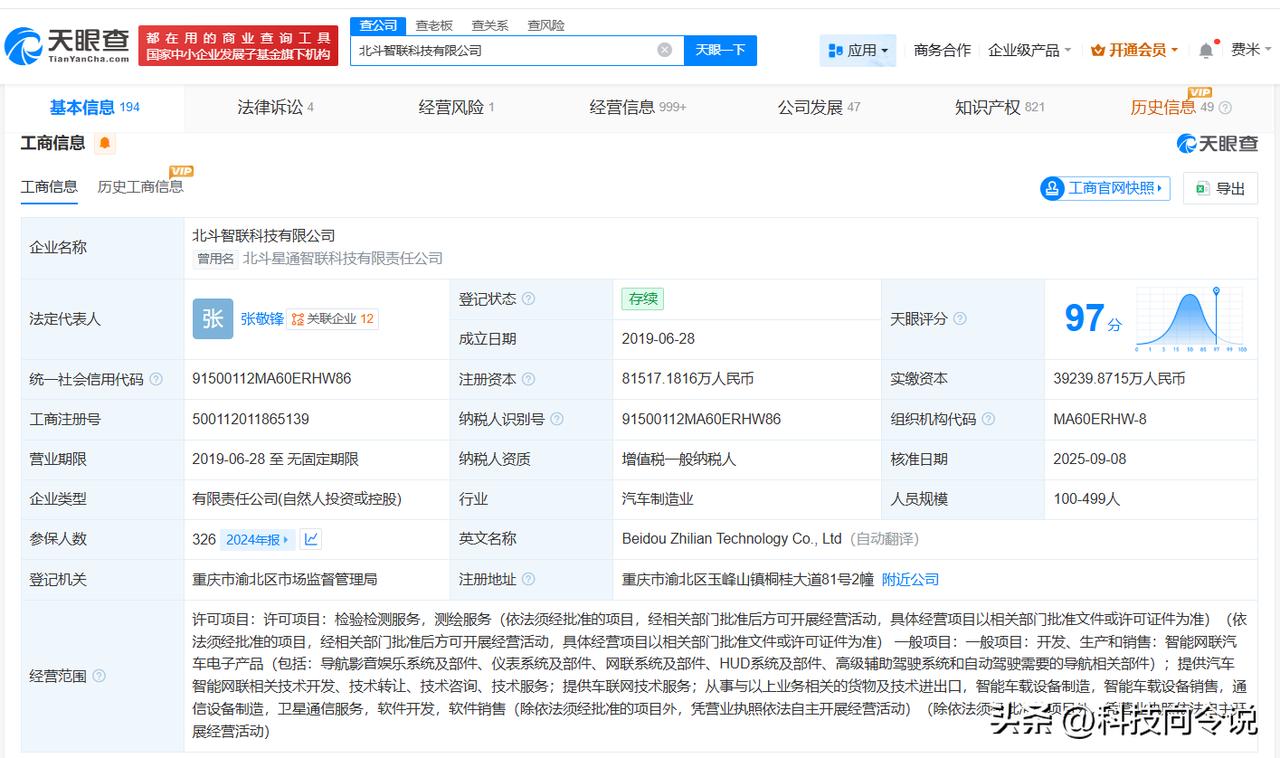Click the help icon beside 统一社会信用代码

(155, 379)
